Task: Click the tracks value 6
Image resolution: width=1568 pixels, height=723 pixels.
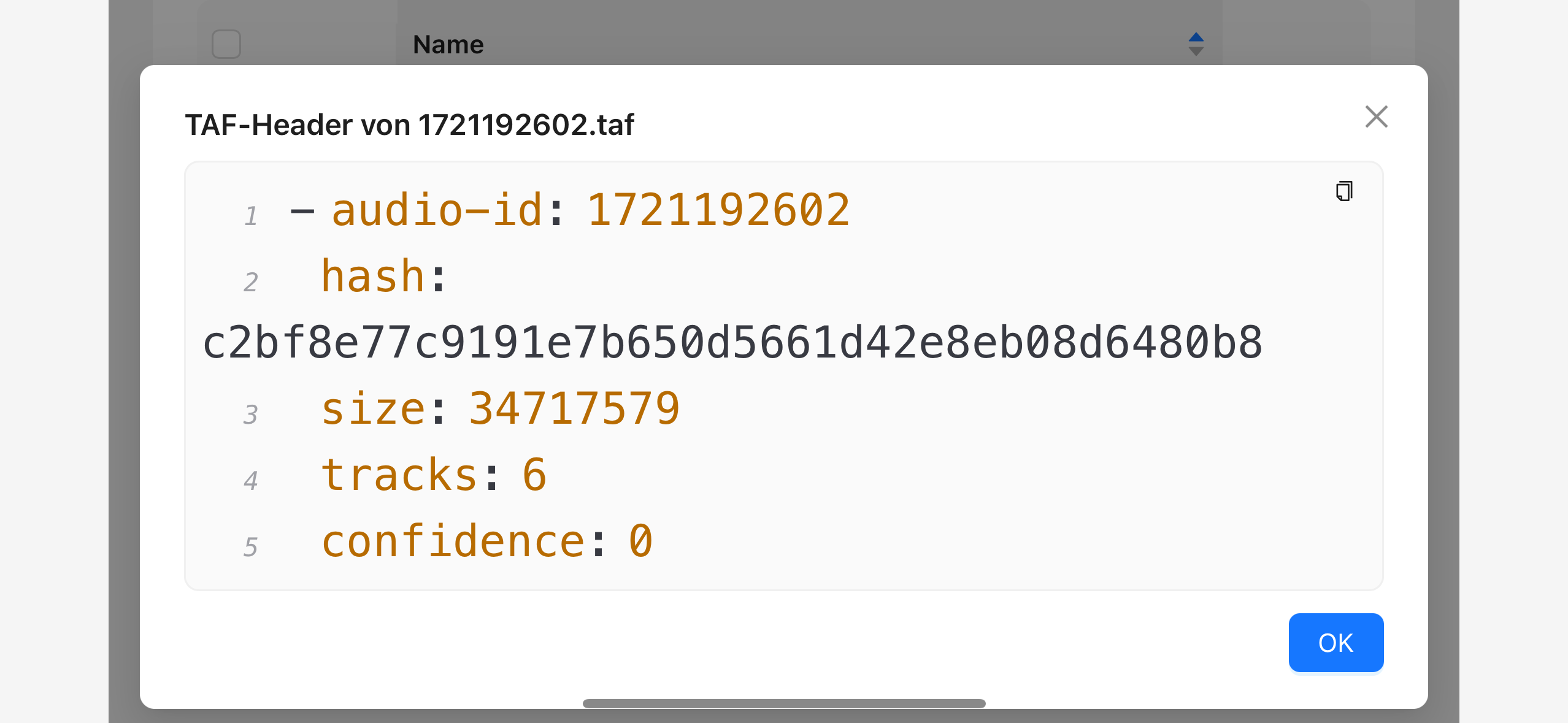Action: [x=534, y=475]
